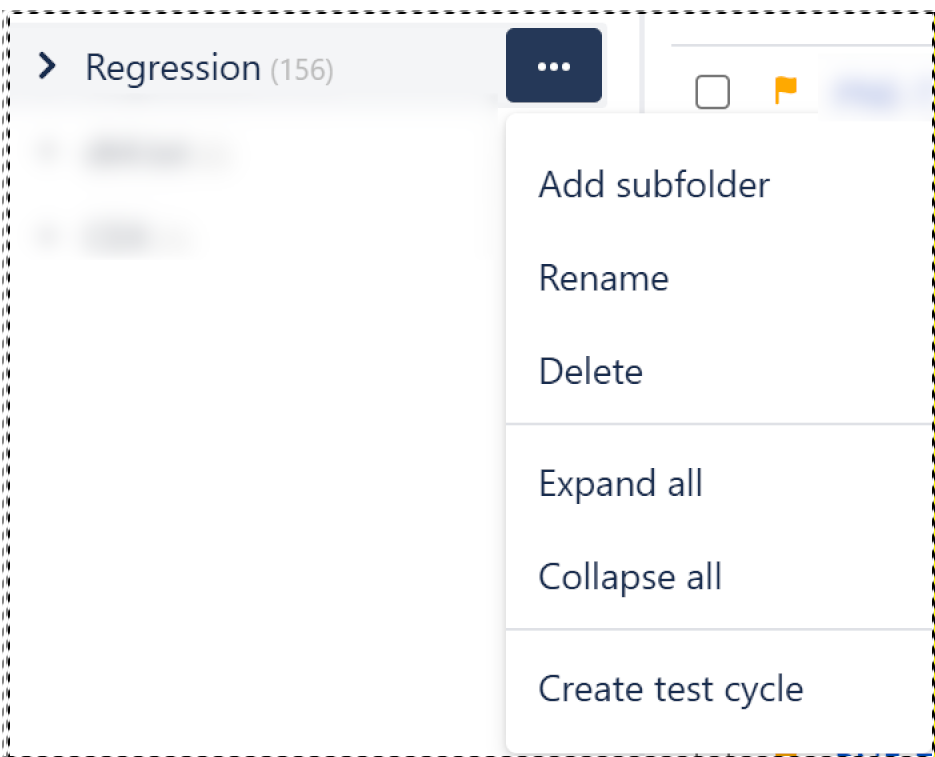Select Rename in the context menu

pyautogui.click(x=603, y=277)
